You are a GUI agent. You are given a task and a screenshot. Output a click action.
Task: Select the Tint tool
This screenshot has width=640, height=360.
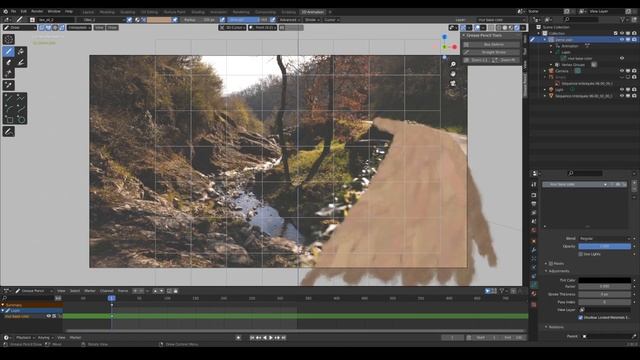tap(21, 62)
